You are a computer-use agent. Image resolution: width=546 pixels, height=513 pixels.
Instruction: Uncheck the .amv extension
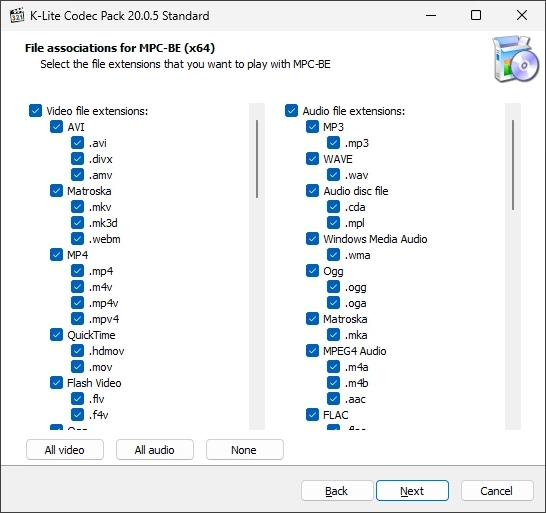click(x=77, y=175)
